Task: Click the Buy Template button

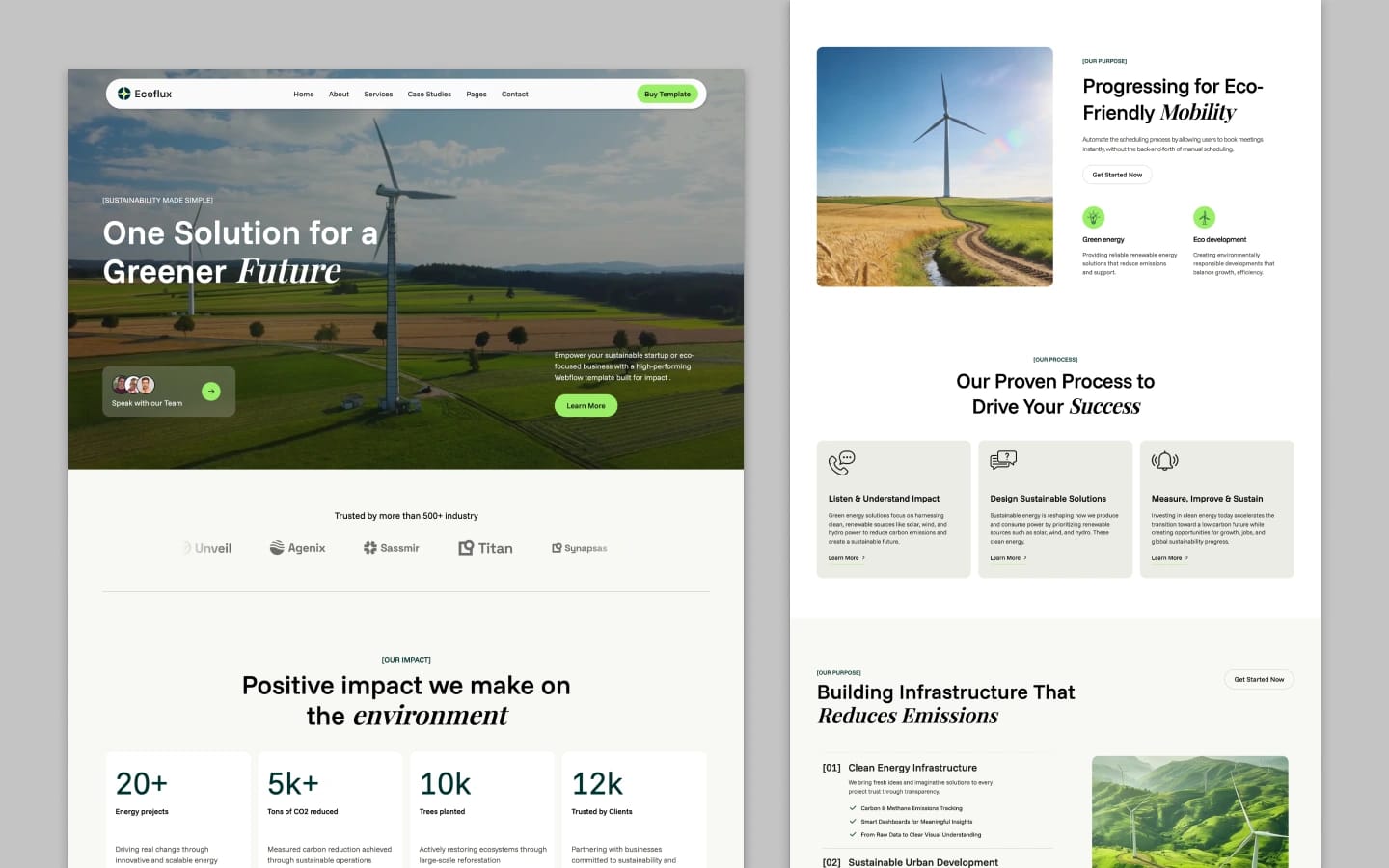Action: click(667, 95)
